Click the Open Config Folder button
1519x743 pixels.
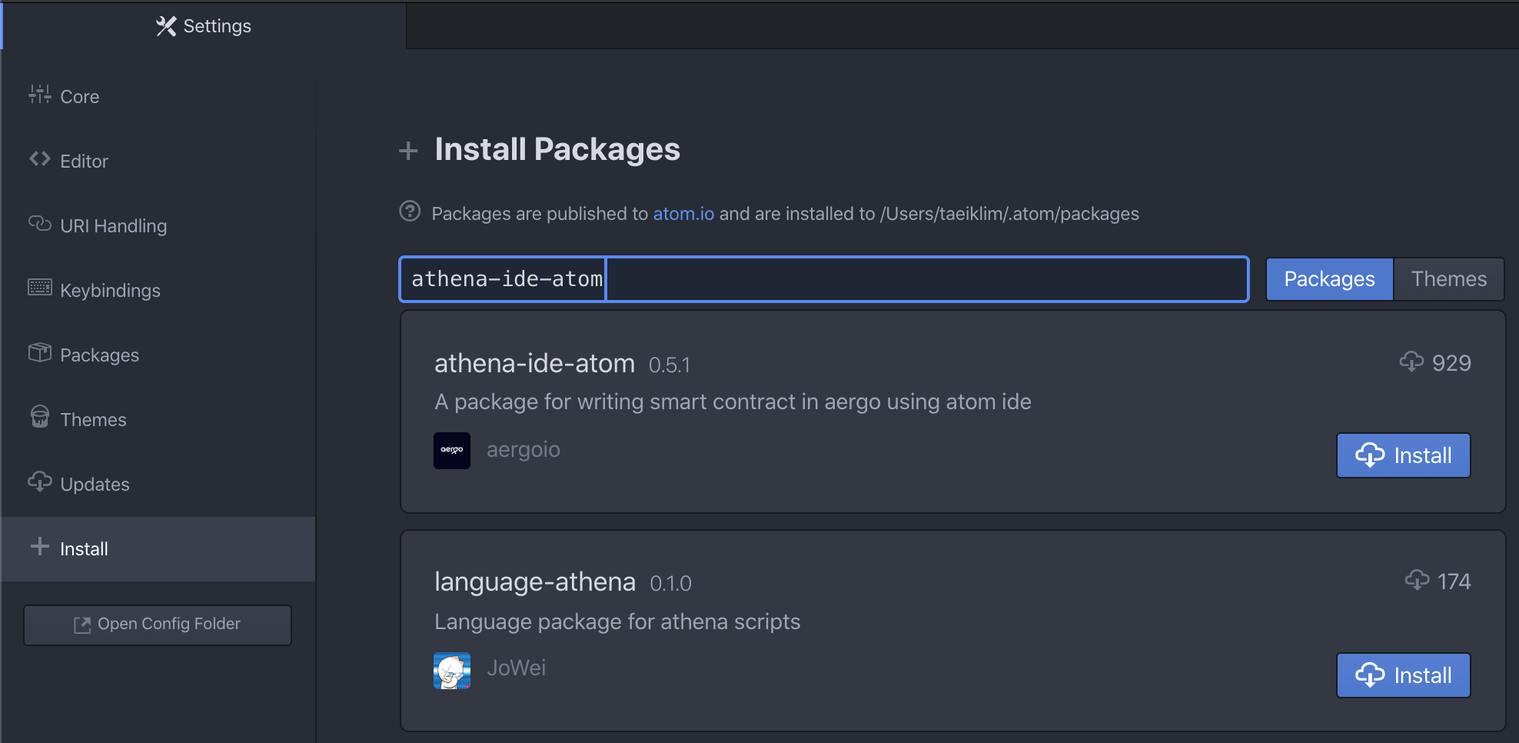(158, 625)
